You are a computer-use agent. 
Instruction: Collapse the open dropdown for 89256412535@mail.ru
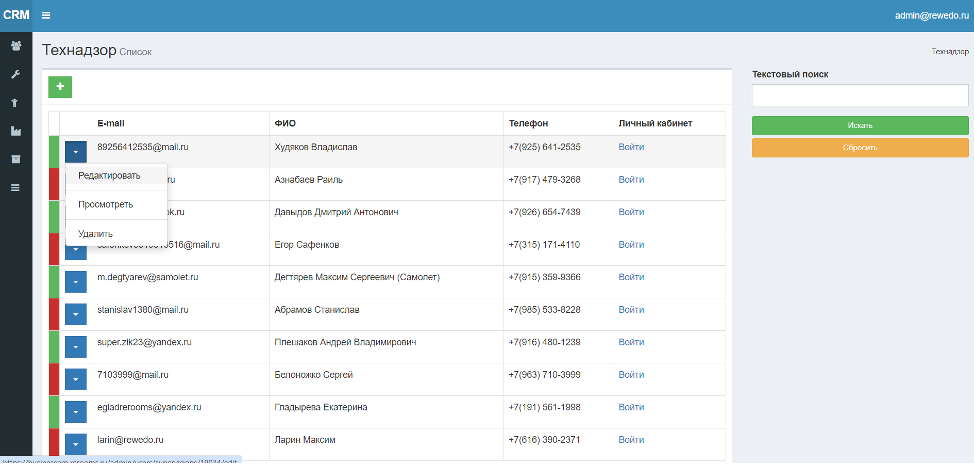pos(76,152)
